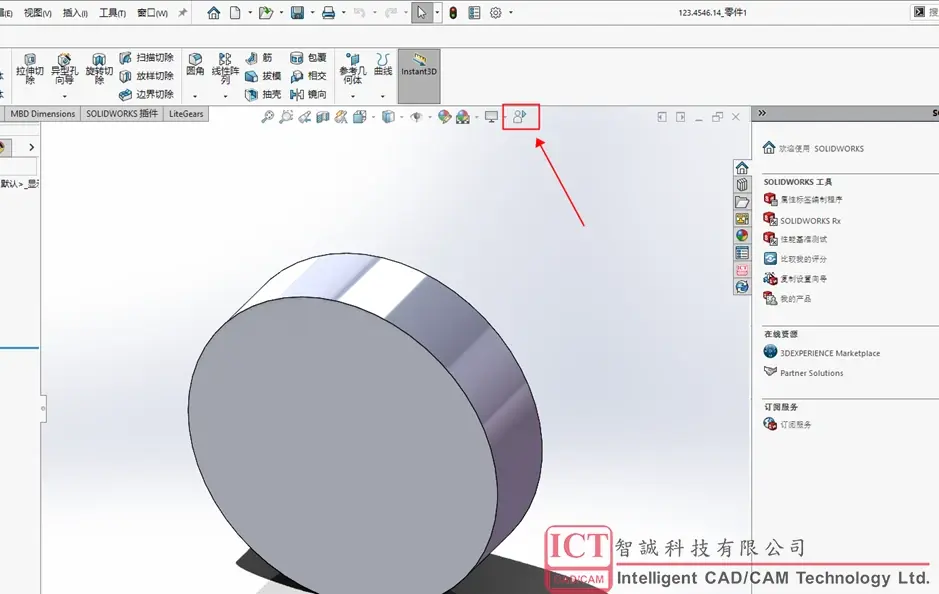
Task: Click 曲线 curves tool
Action: point(383,65)
